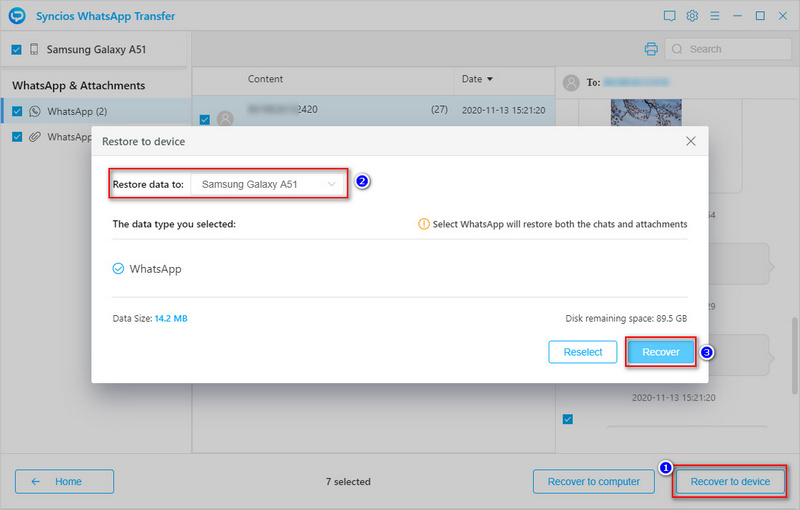This screenshot has height=510, width=800.
Task: Click the phone device icon
Action: click(34, 49)
